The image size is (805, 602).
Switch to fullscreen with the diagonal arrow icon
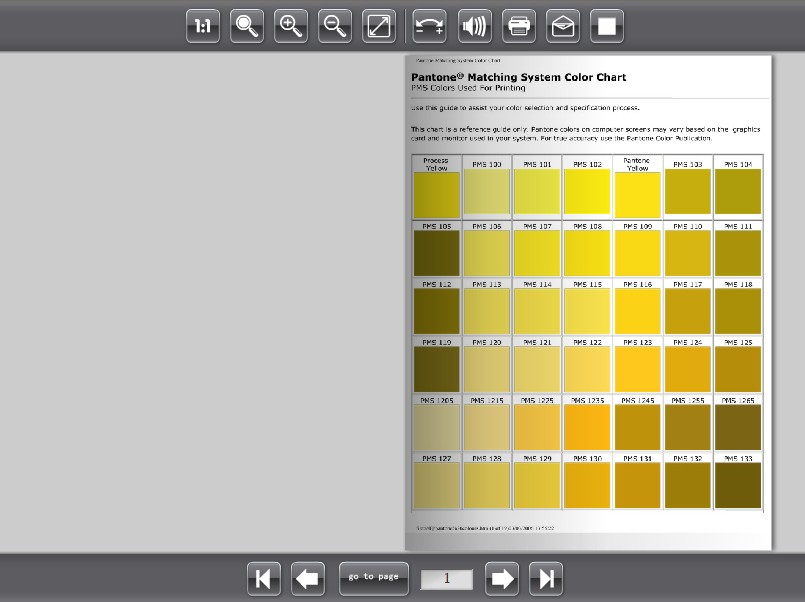click(379, 26)
